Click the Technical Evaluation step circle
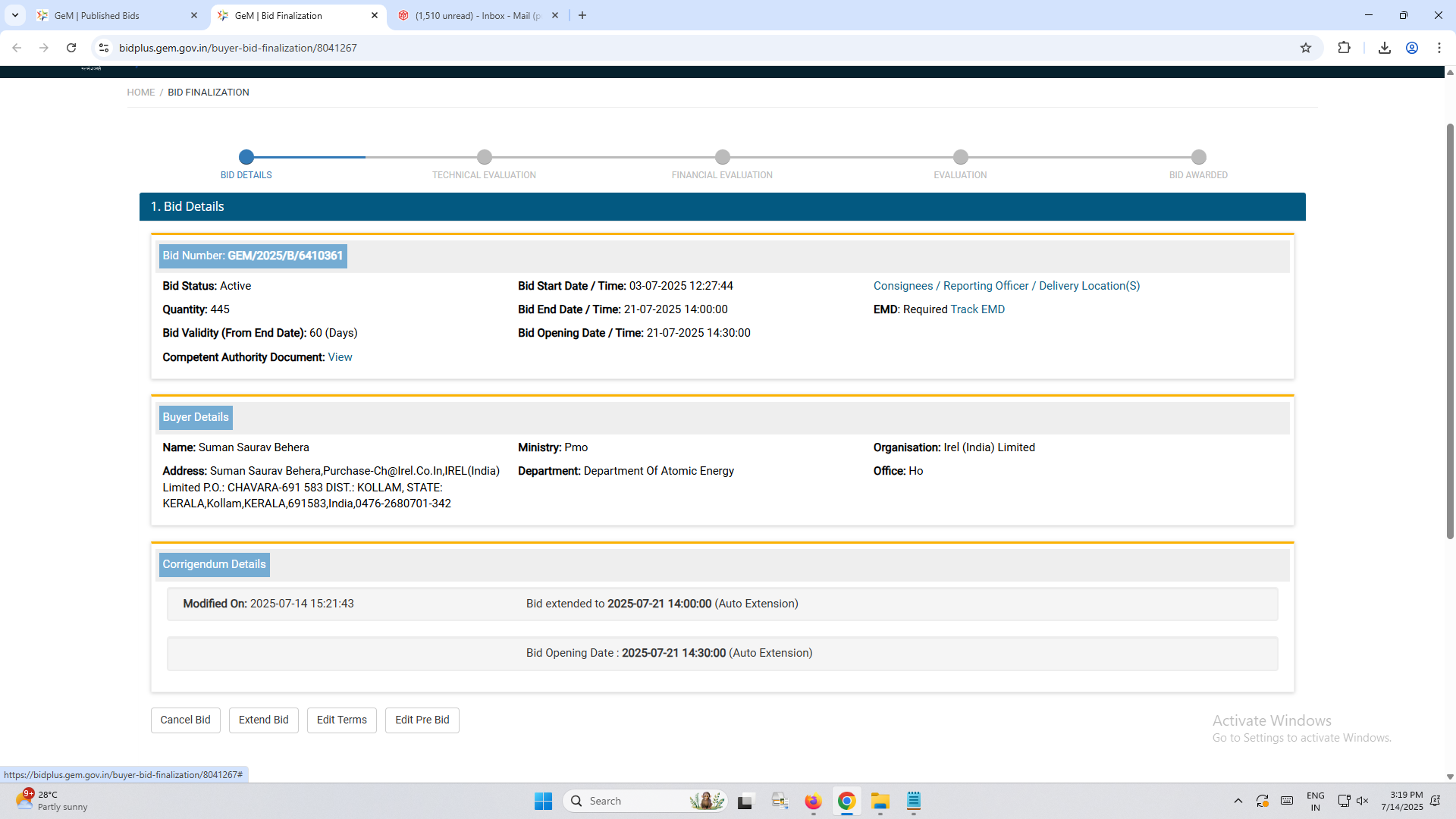The image size is (1456, 819). coord(485,157)
